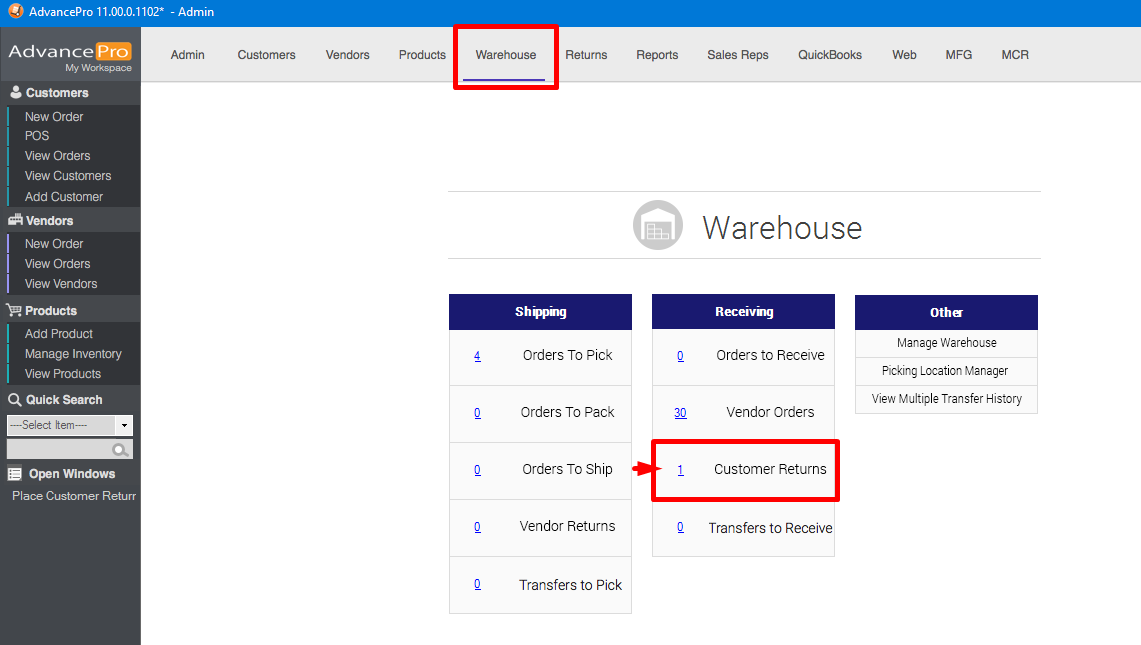Image resolution: width=1141 pixels, height=645 pixels.
Task: Open the Reports menu tab
Action: coord(657,55)
